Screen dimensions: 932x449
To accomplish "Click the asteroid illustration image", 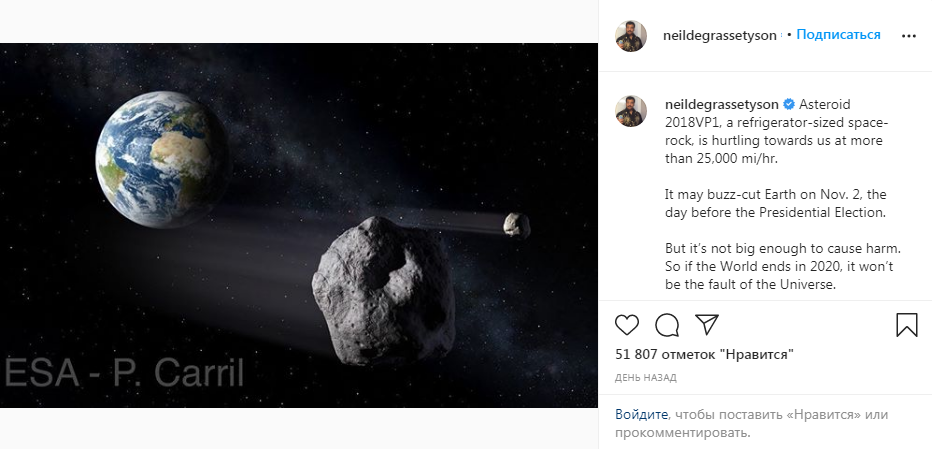I will [x=299, y=225].
